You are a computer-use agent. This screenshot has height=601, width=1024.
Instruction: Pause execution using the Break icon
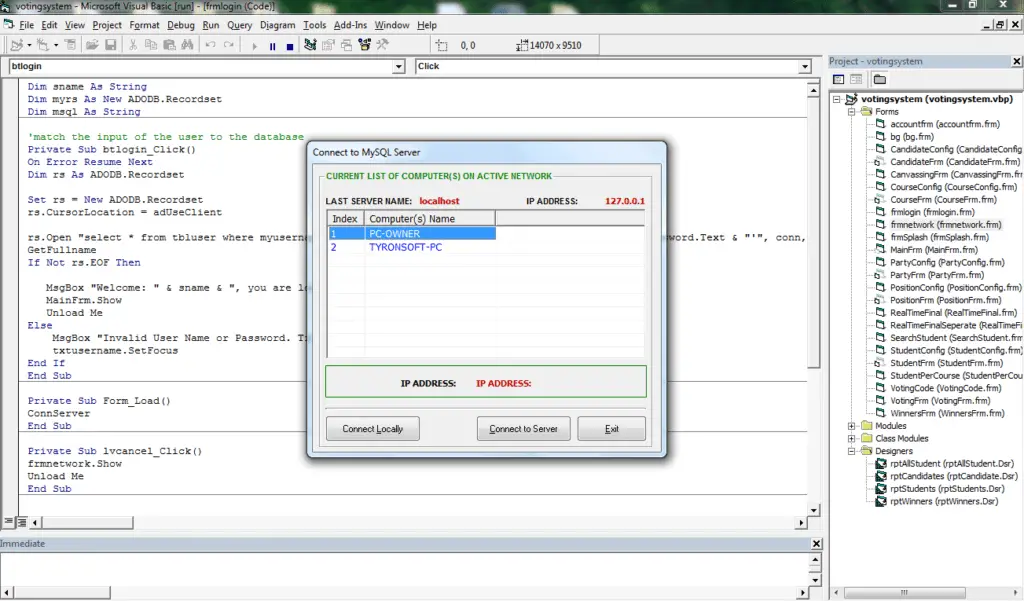[273, 44]
